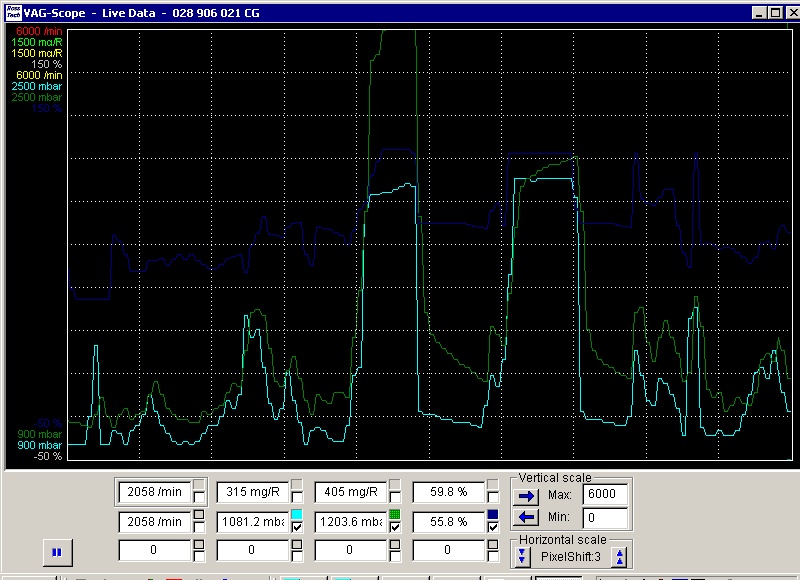
Task: Click into the Vertical scale Max field
Action: (605, 494)
